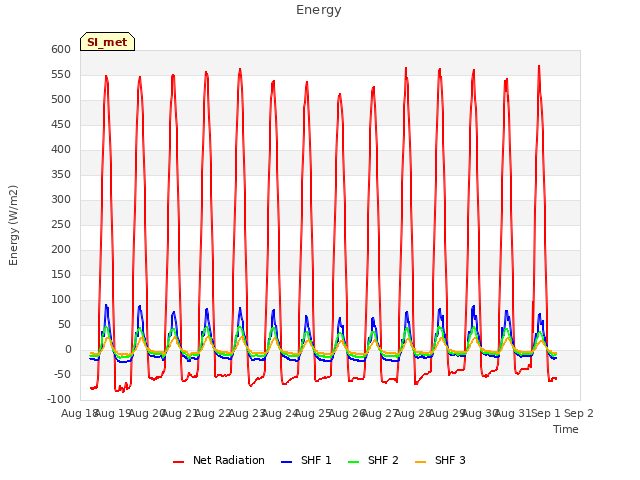Click the -50 y-axis tick label

(63, 374)
